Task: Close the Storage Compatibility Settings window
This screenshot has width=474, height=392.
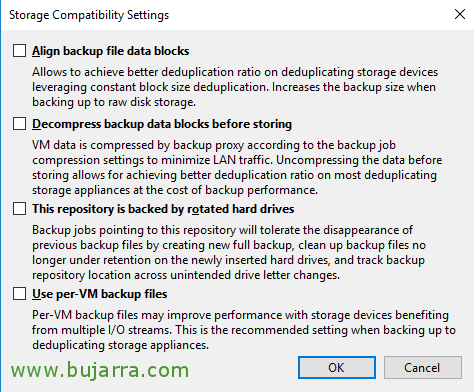Action: [x=460, y=14]
